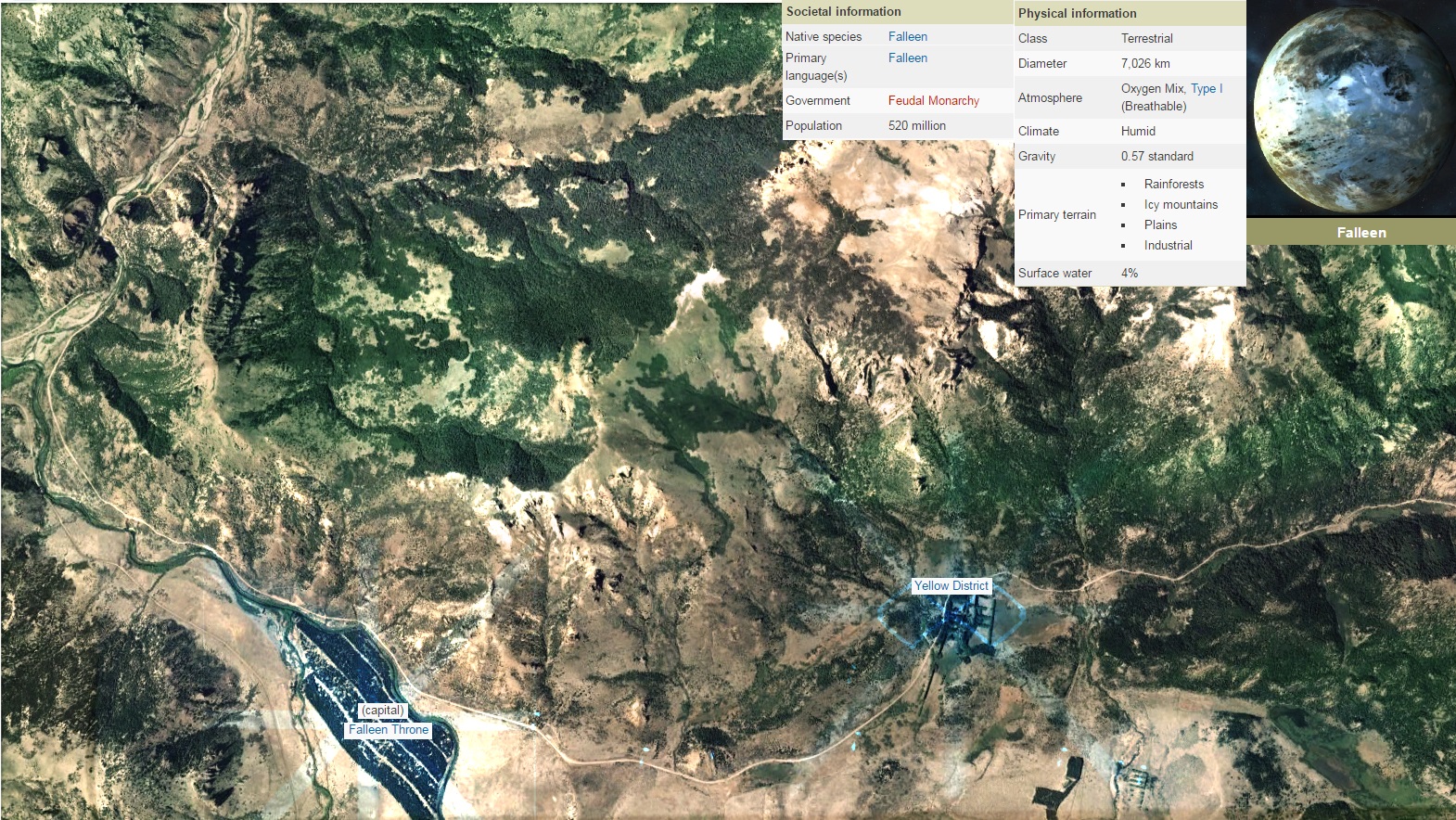Click the 520 million population value

[x=916, y=125]
